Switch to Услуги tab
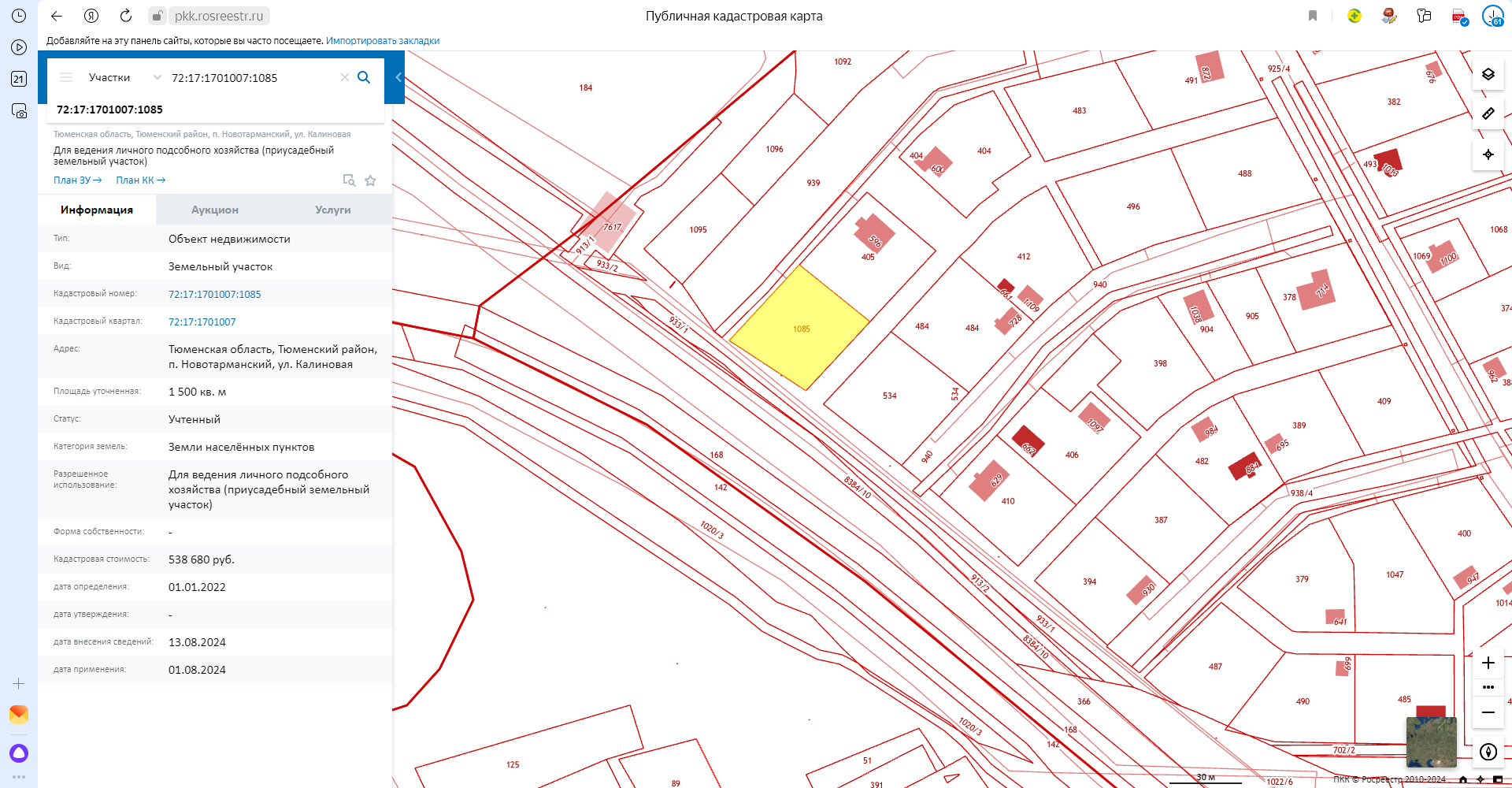Image resolution: width=1512 pixels, height=788 pixels. pos(333,210)
